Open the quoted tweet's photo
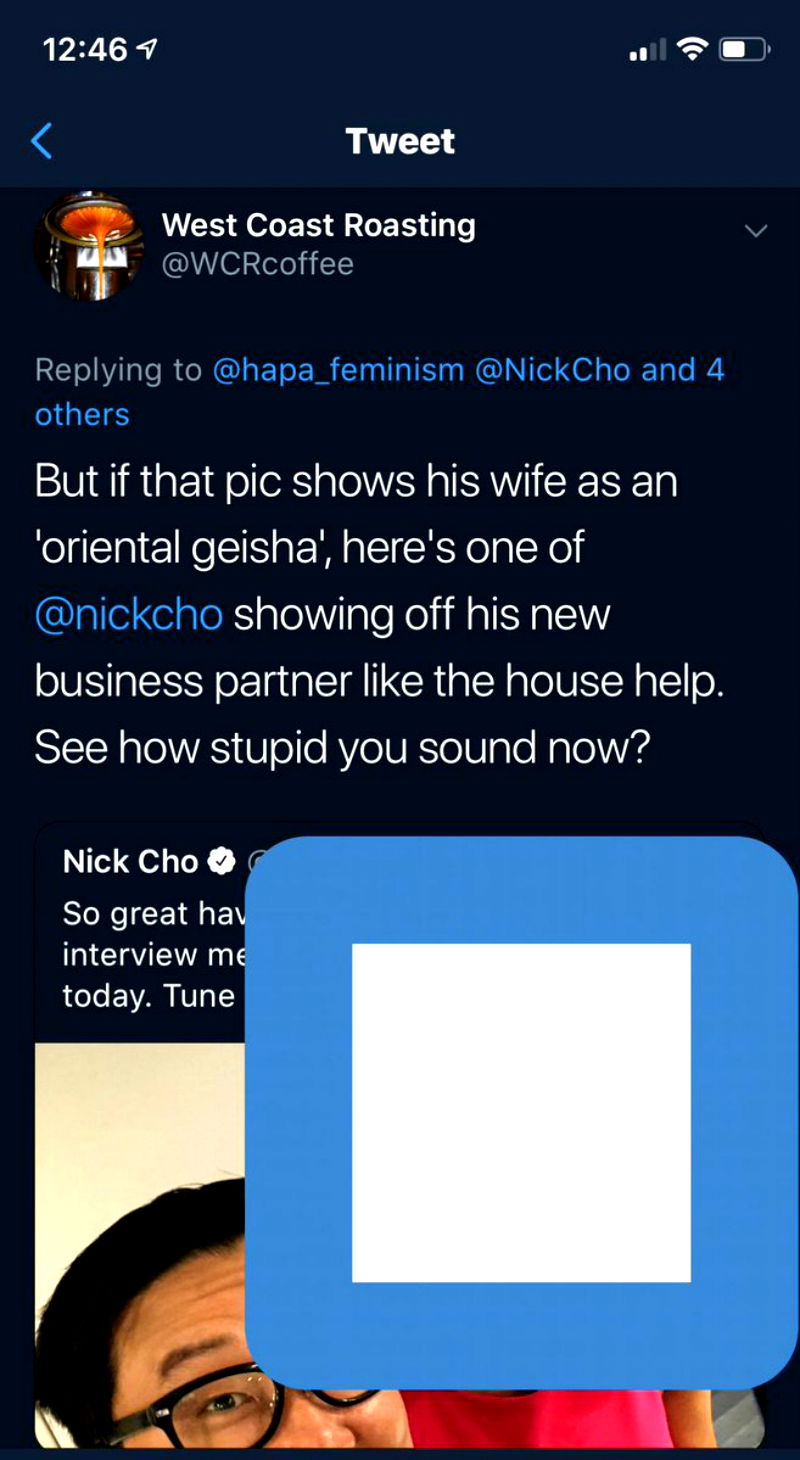 [140, 1250]
